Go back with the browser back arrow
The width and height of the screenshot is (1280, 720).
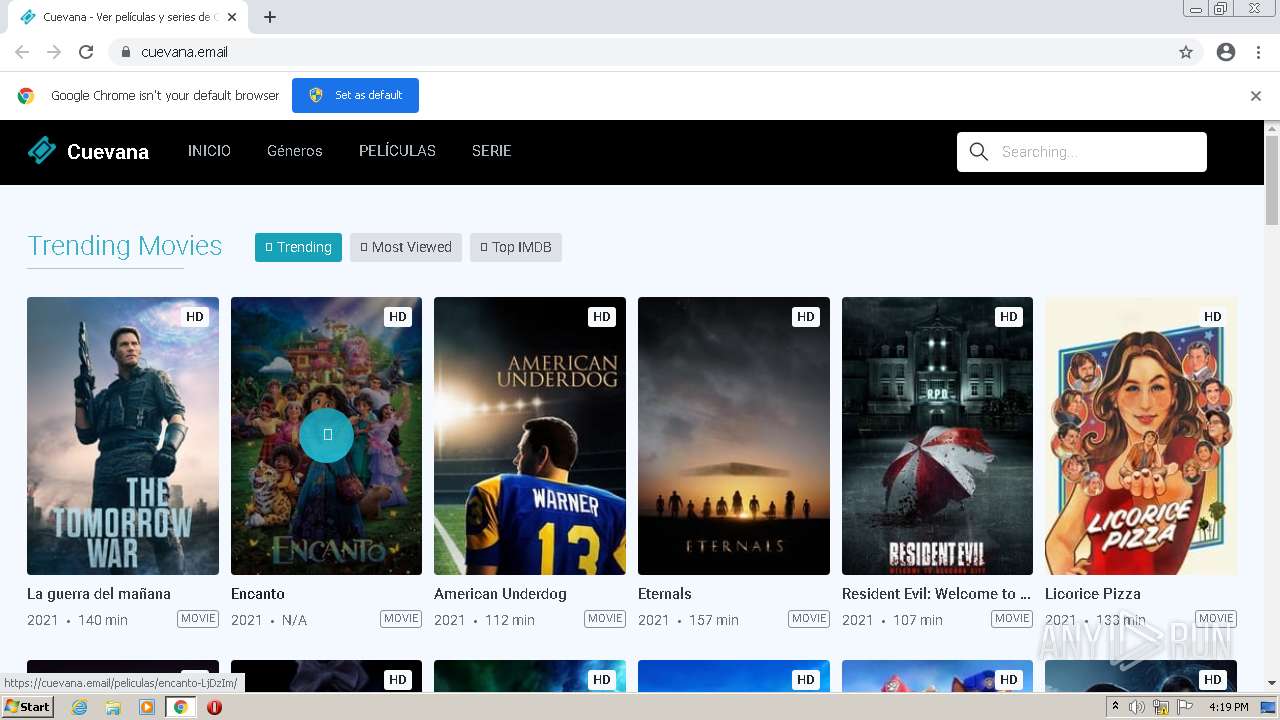pyautogui.click(x=22, y=52)
